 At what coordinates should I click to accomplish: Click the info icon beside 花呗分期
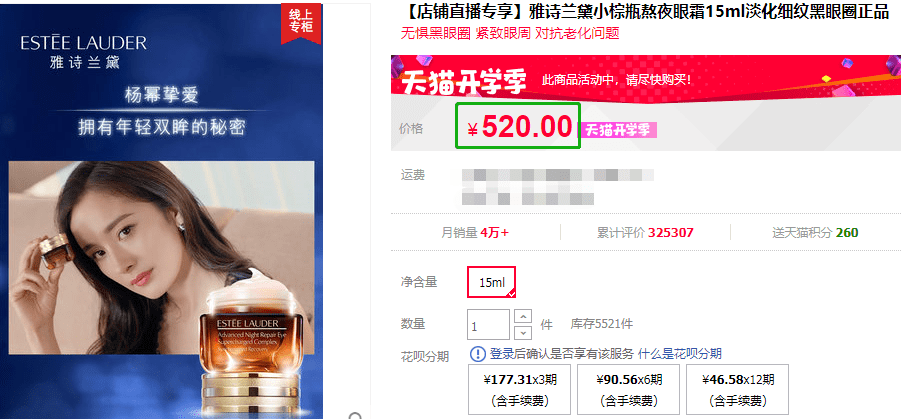coord(477,353)
